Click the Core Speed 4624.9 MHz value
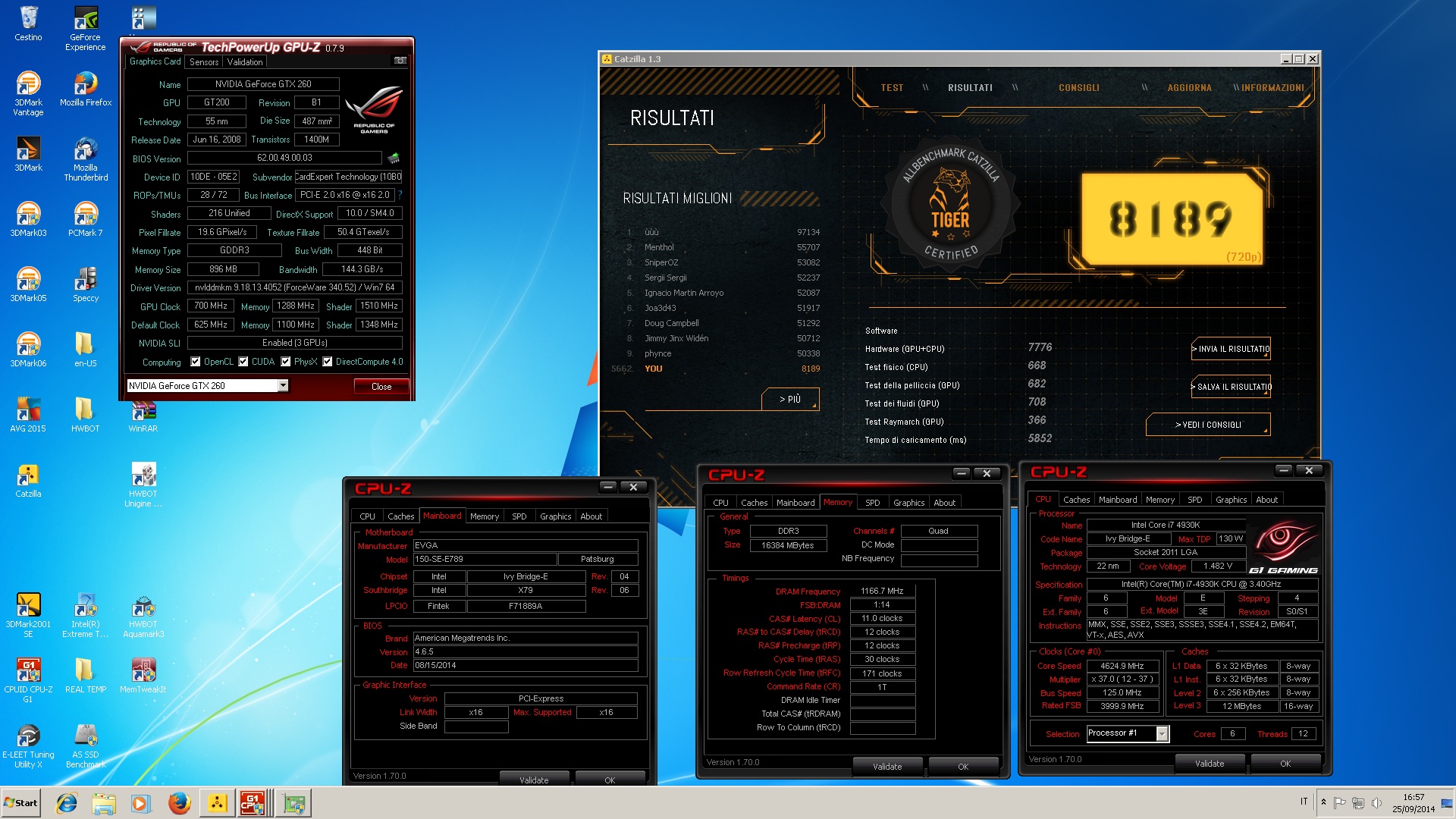The height and width of the screenshot is (819, 1456). click(1122, 666)
